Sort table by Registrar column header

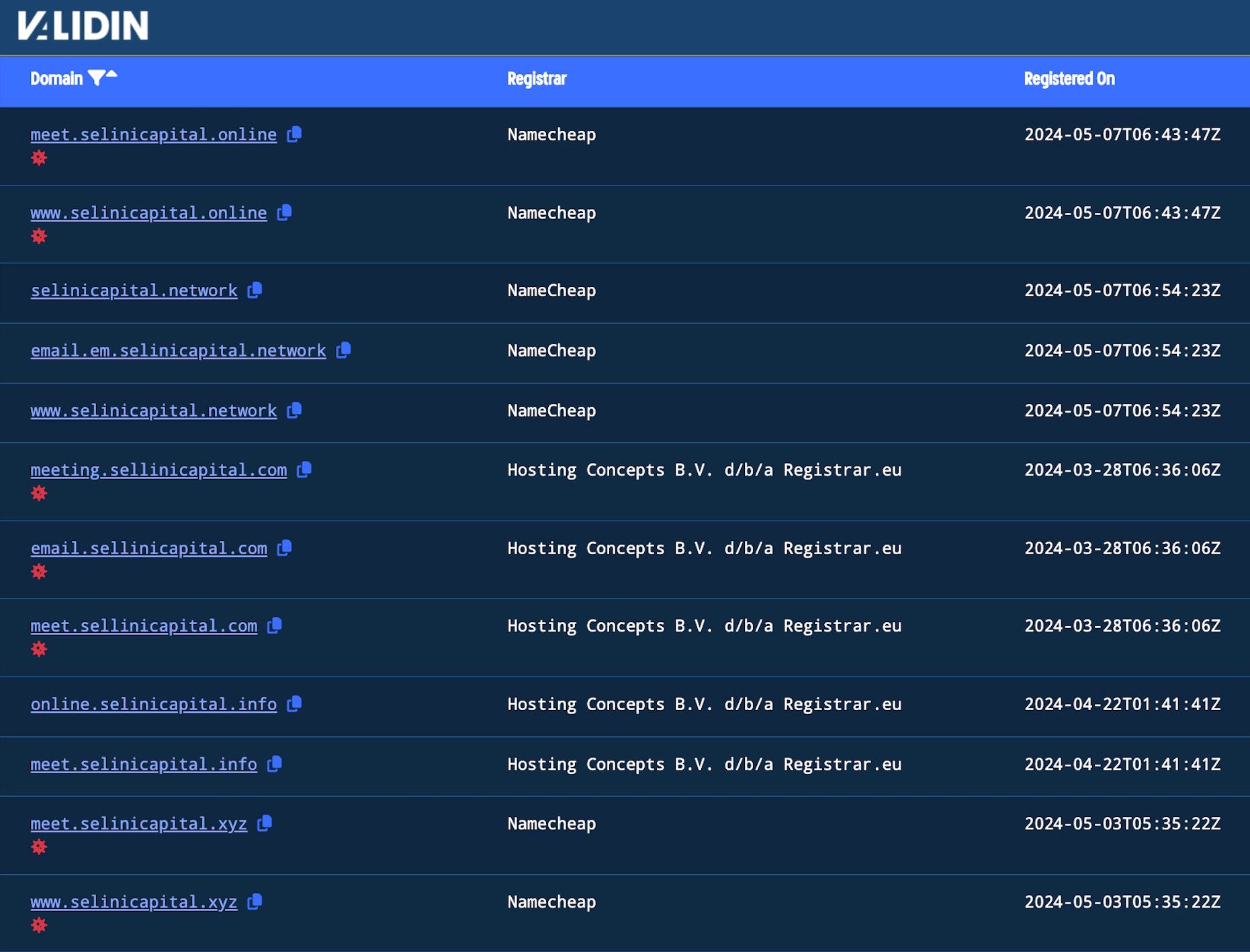click(x=536, y=79)
